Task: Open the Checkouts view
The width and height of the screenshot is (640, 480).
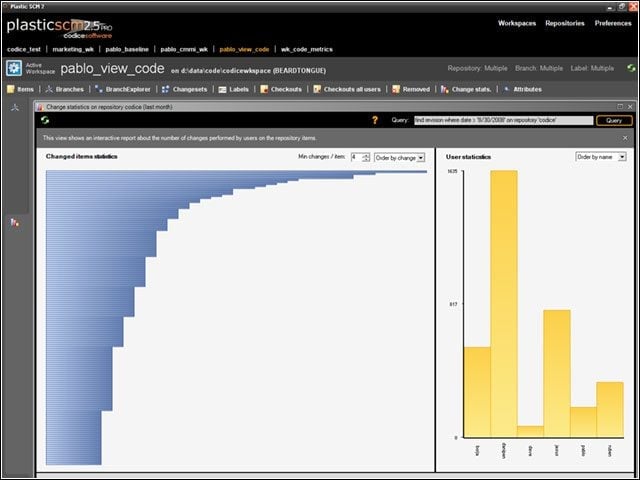Action: tap(281, 89)
